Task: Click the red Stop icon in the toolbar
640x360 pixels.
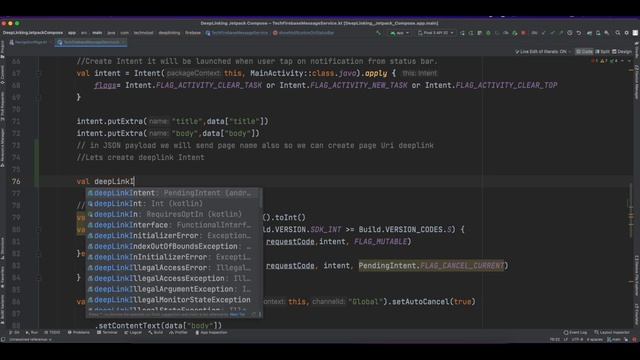Action: click(524, 33)
